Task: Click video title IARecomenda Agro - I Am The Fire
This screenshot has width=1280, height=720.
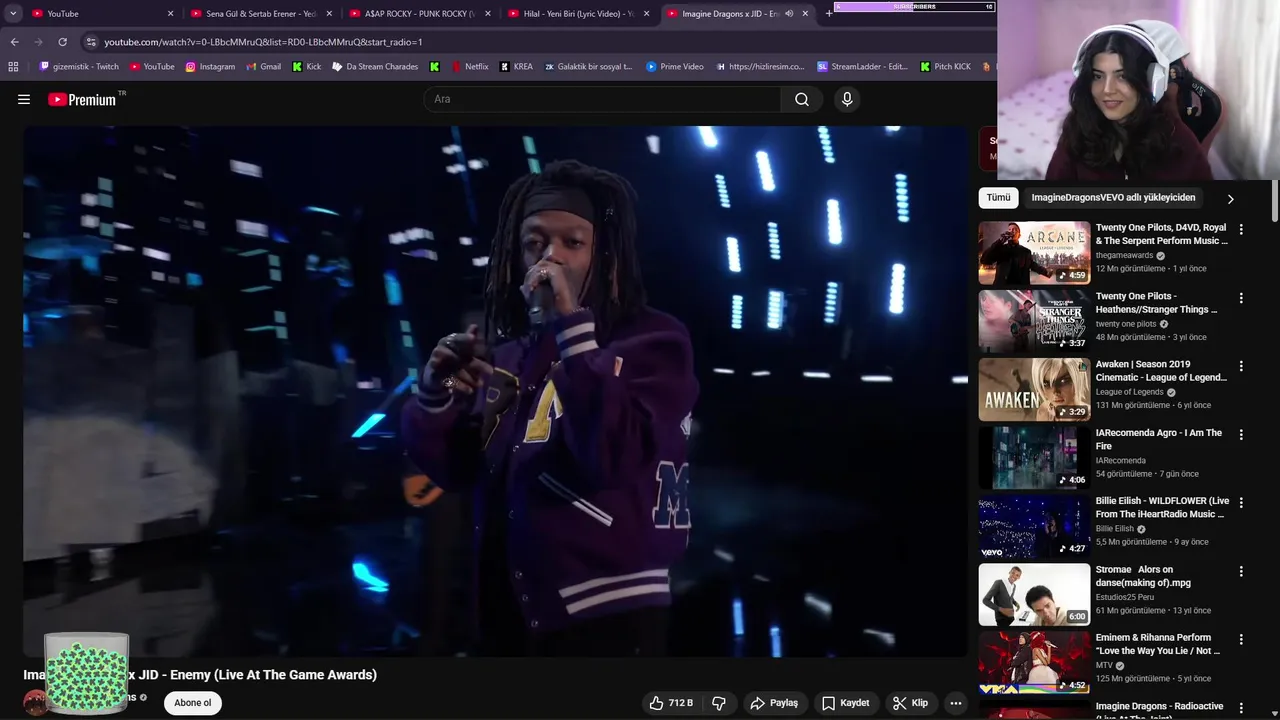Action: click(1158, 439)
